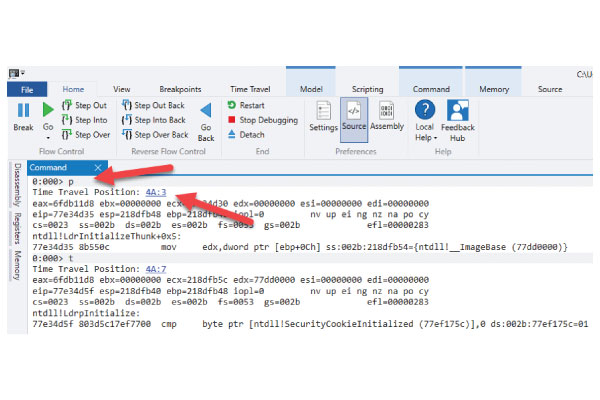Click the Restart icon
Viewport: 600px width, 400px height.
click(232, 105)
